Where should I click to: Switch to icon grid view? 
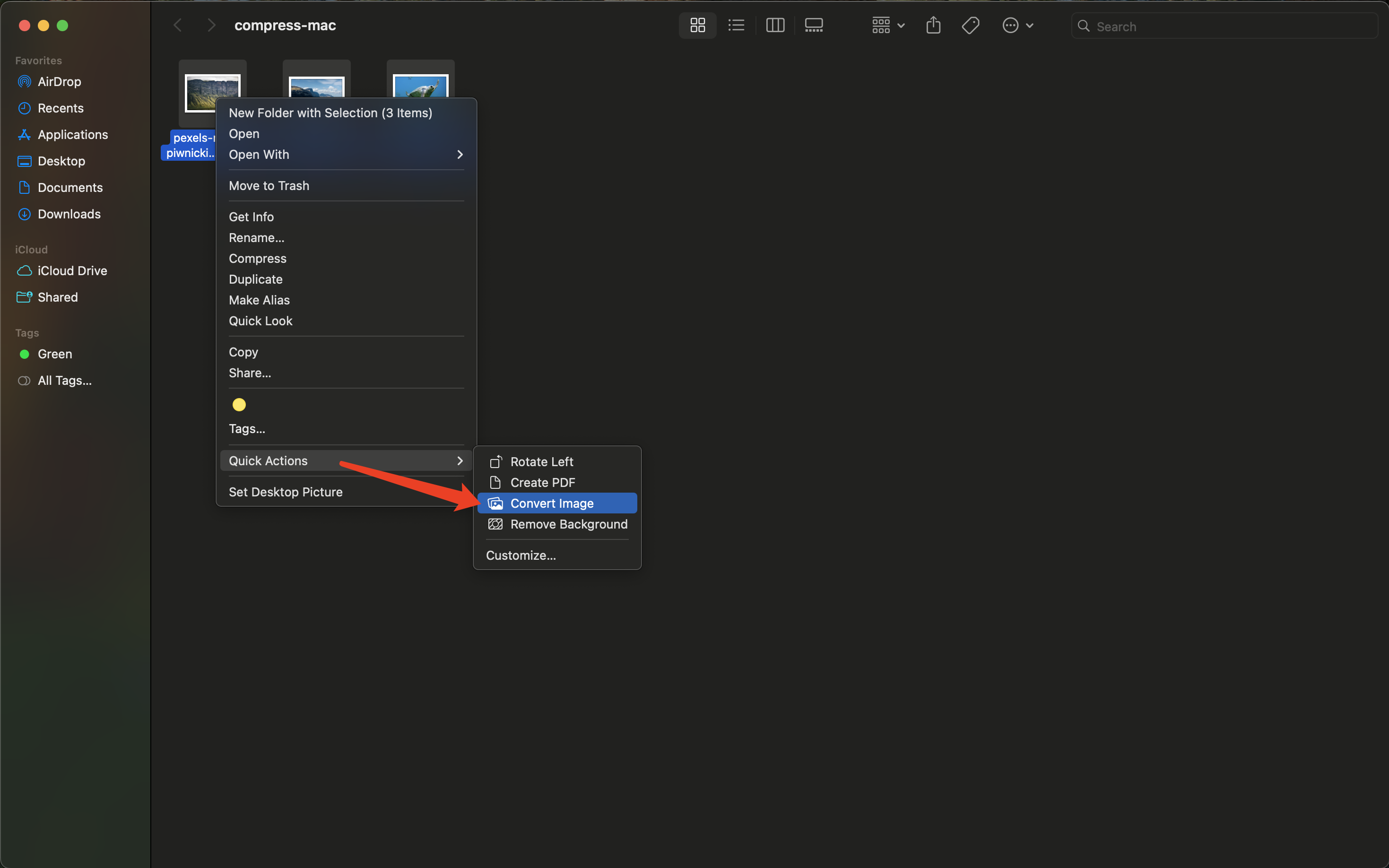[697, 25]
